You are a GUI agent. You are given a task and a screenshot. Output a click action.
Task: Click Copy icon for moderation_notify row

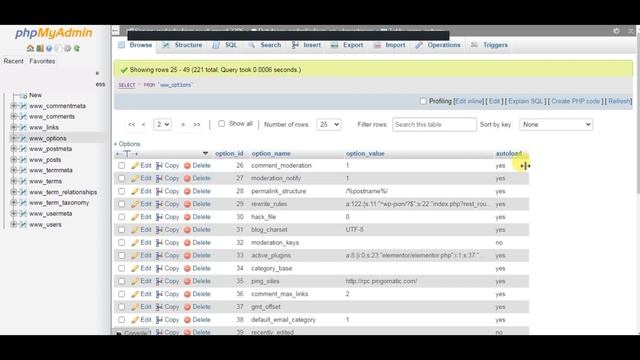(159, 178)
